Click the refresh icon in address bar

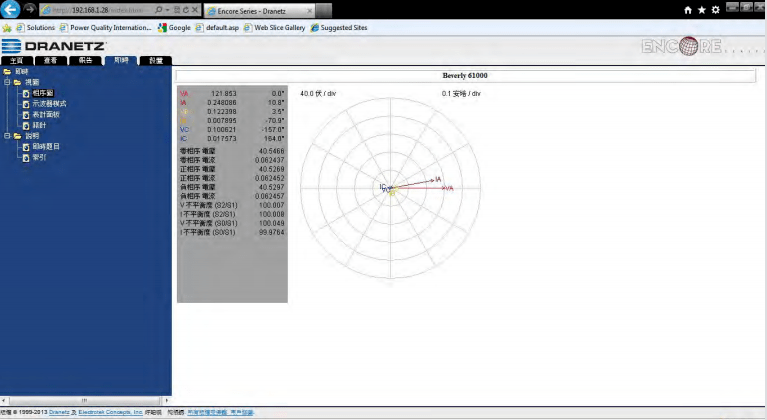(x=186, y=10)
